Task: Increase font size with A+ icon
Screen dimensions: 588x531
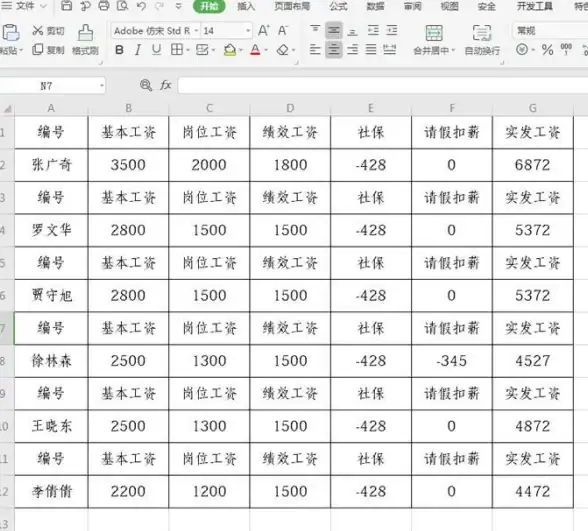Action: click(264, 30)
